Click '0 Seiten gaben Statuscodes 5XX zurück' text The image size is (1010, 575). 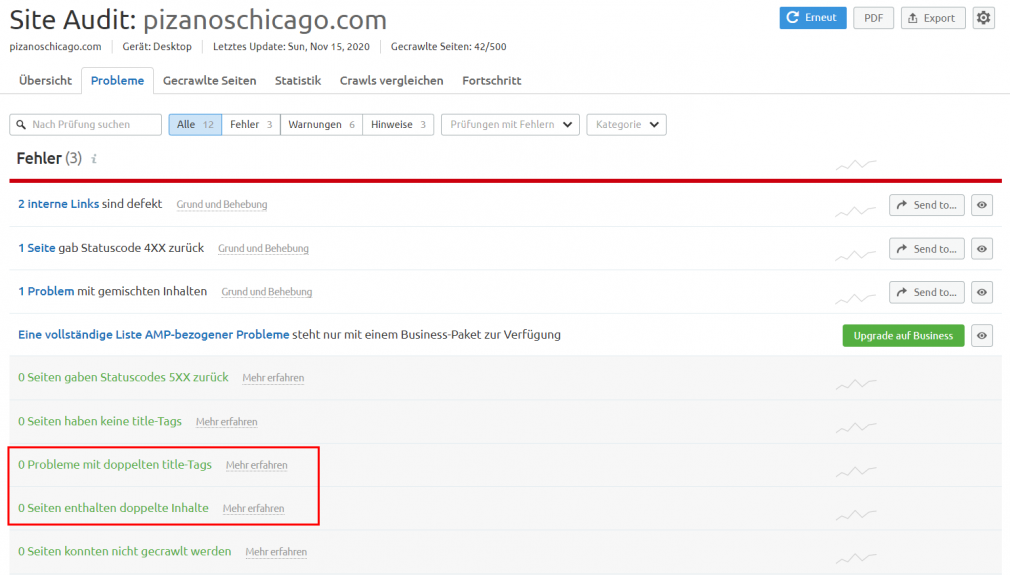(x=123, y=377)
